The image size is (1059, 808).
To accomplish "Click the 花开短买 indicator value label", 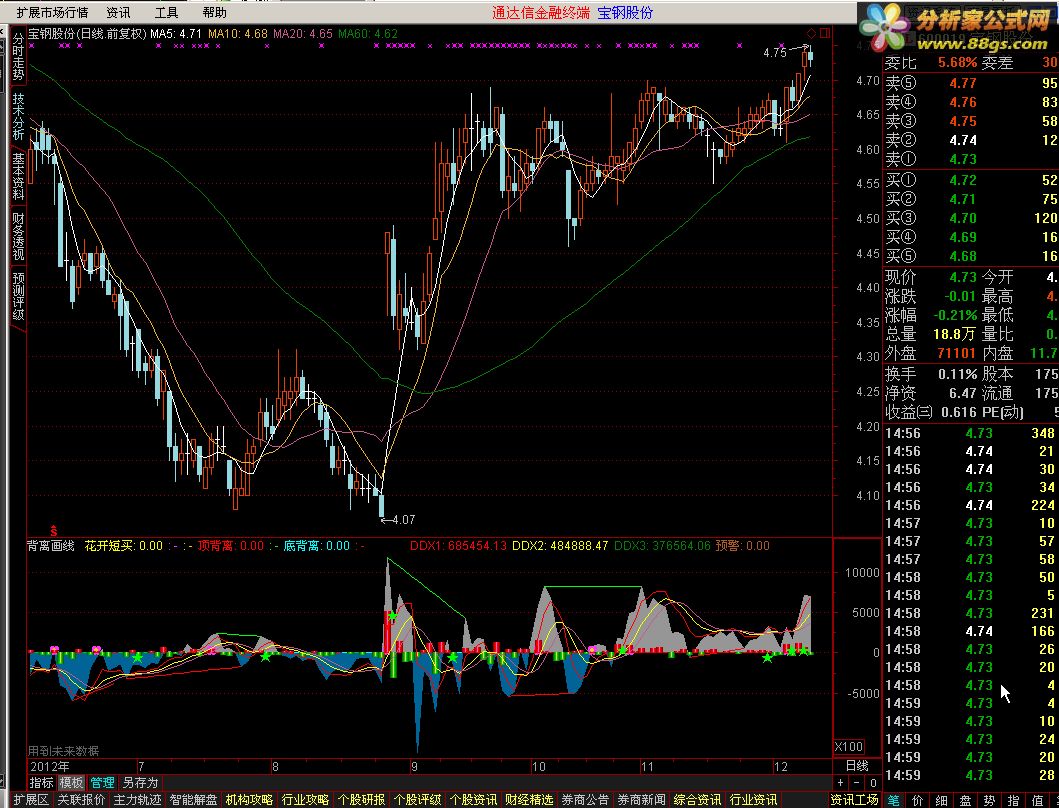I will [124, 545].
